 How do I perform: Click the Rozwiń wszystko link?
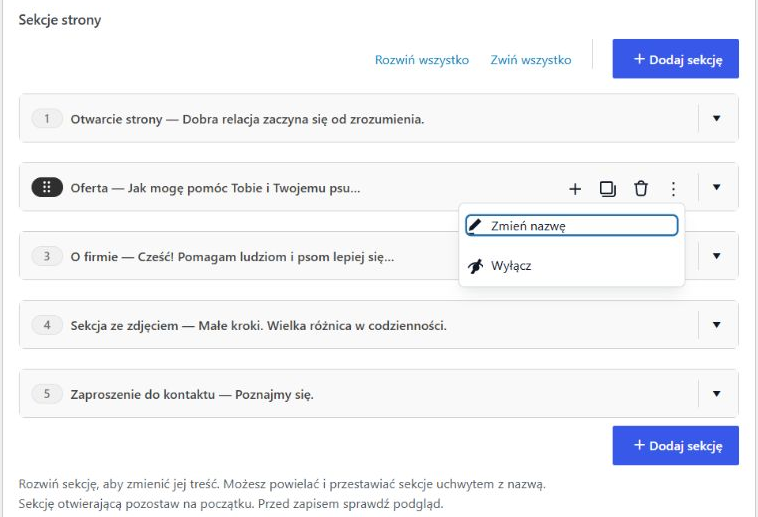coord(422,60)
